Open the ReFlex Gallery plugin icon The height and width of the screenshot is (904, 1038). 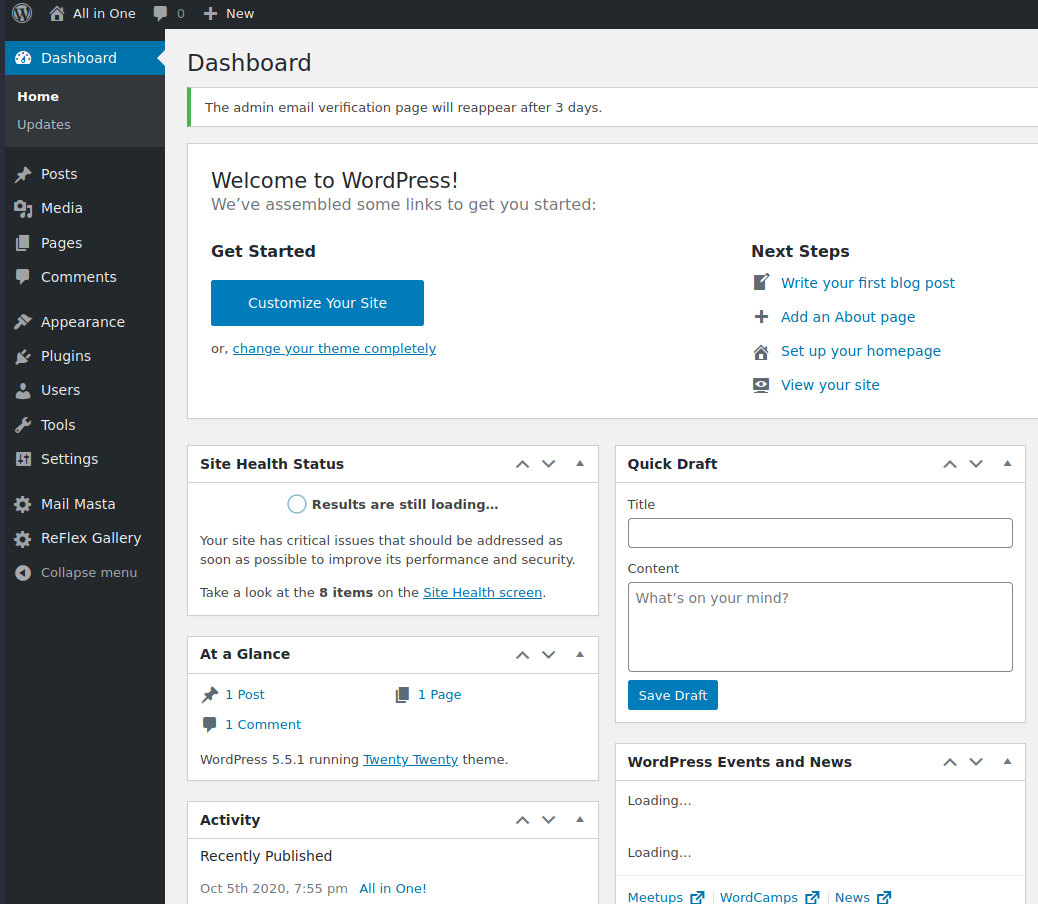pyautogui.click(x=23, y=537)
